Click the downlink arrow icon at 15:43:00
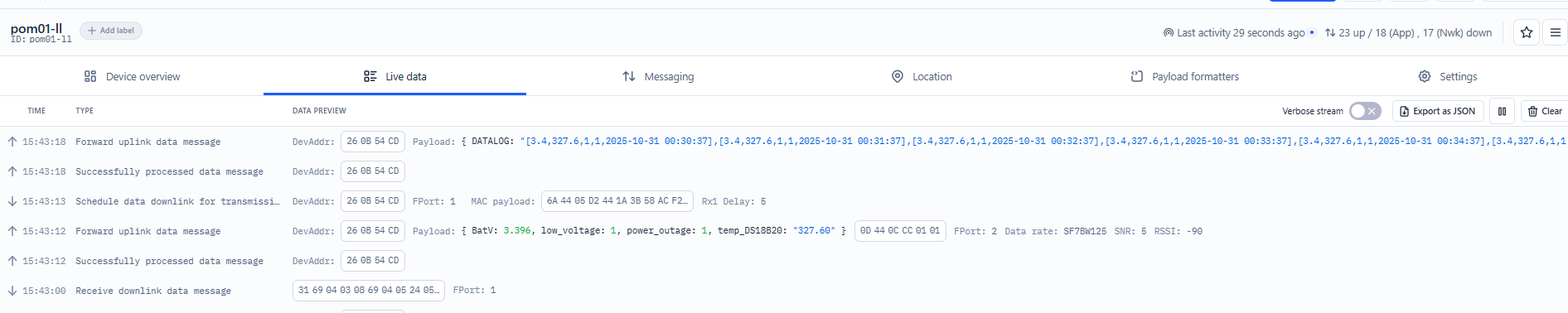This screenshot has width=1568, height=313. tap(12, 291)
